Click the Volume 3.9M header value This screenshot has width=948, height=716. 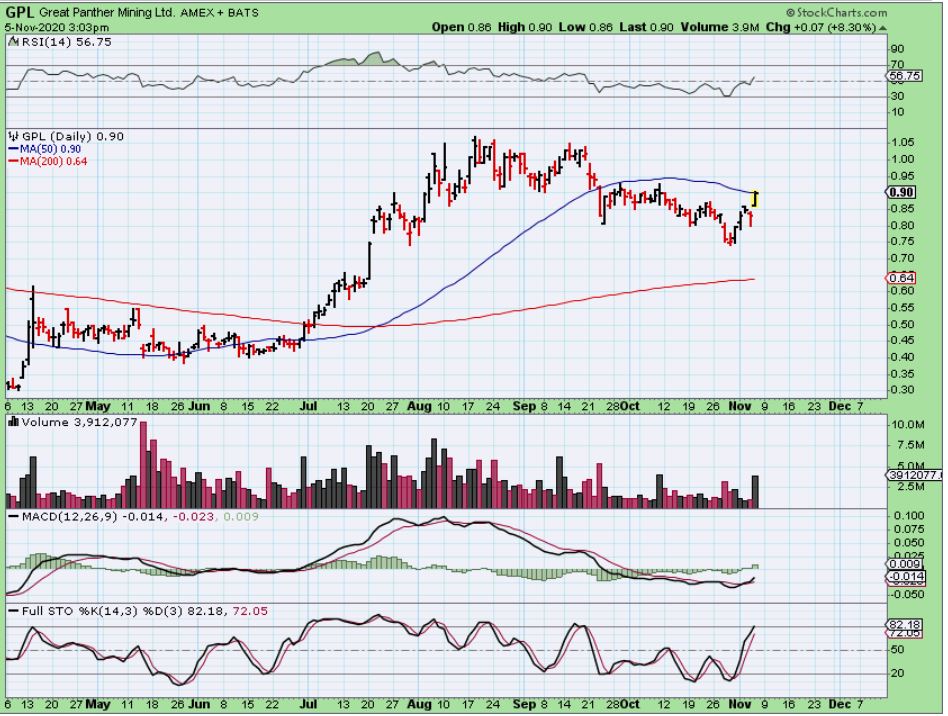click(x=720, y=27)
